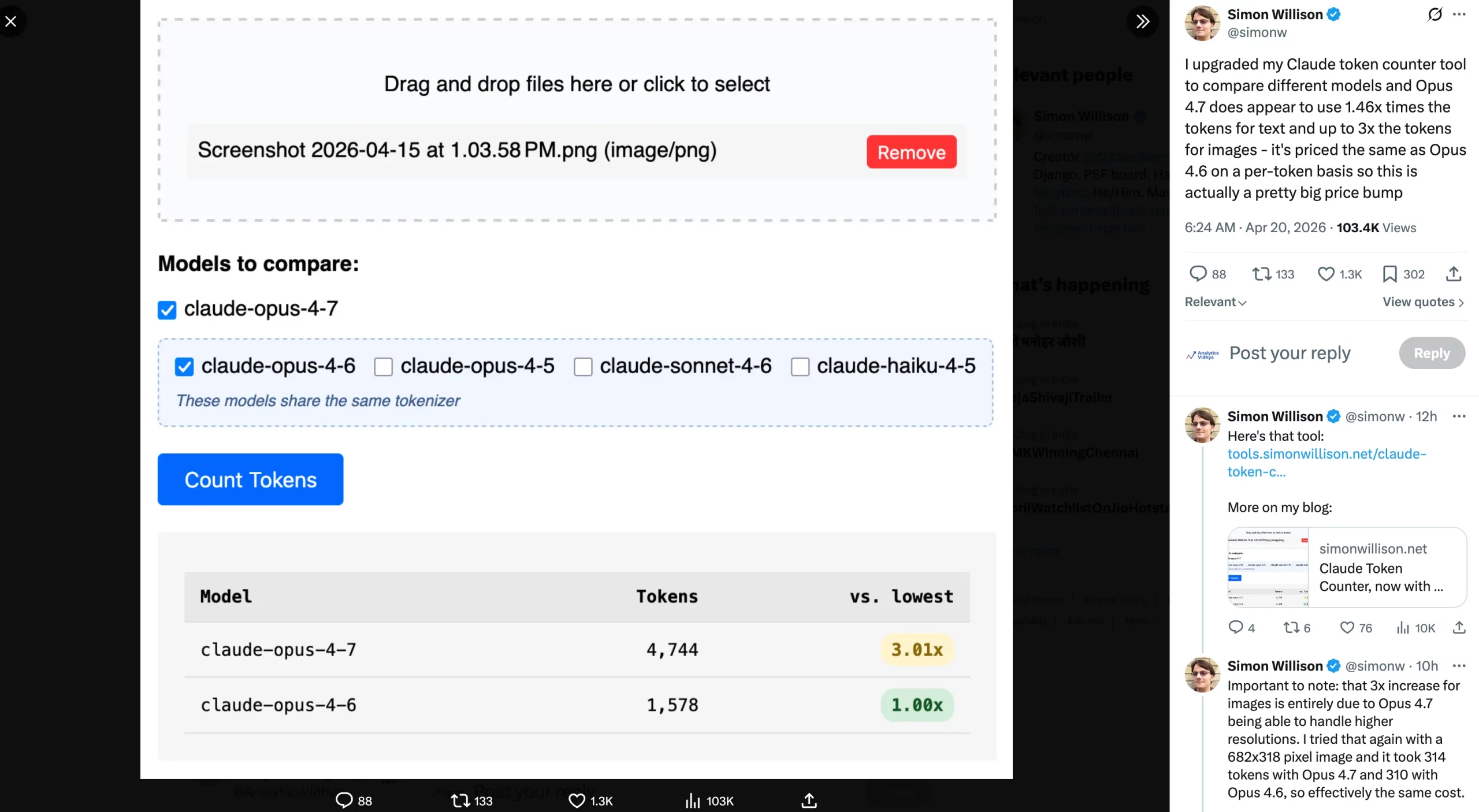
Task: Close the image viewer with X icon
Action: point(11,21)
